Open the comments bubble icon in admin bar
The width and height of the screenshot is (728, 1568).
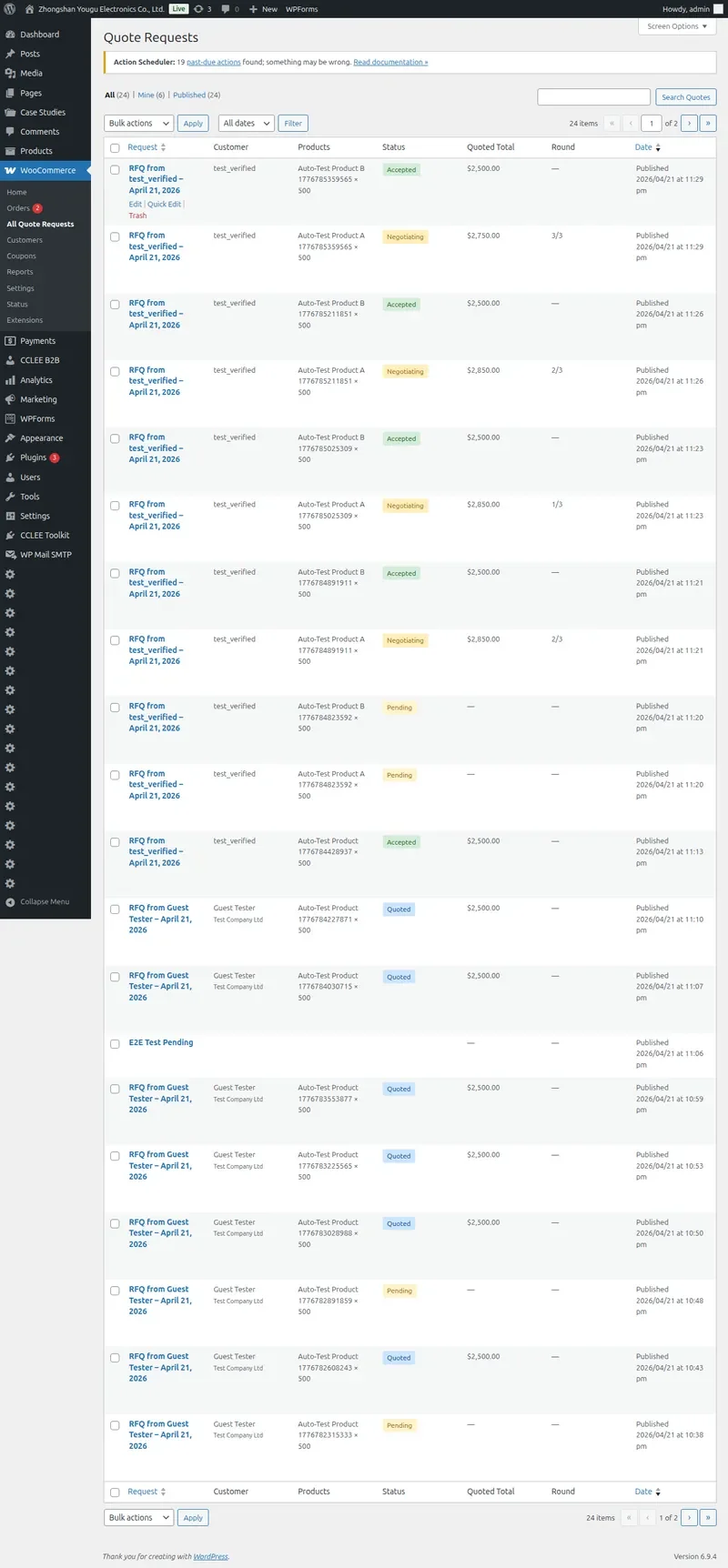pos(226,9)
